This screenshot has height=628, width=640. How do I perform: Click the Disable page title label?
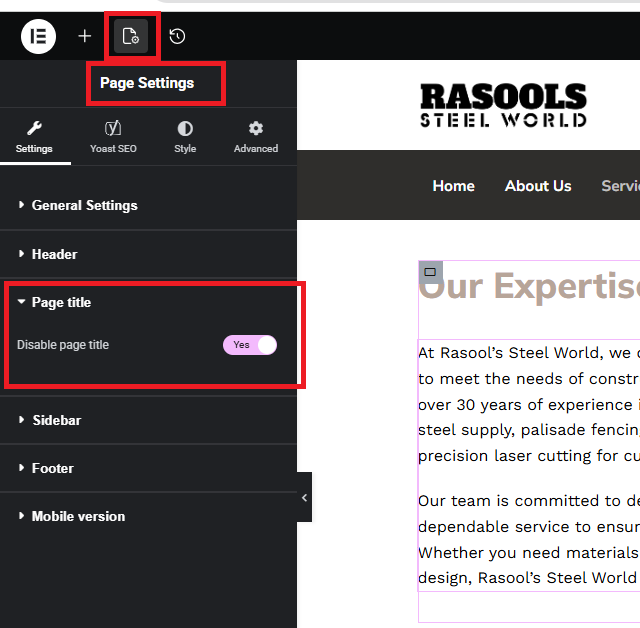point(63,345)
